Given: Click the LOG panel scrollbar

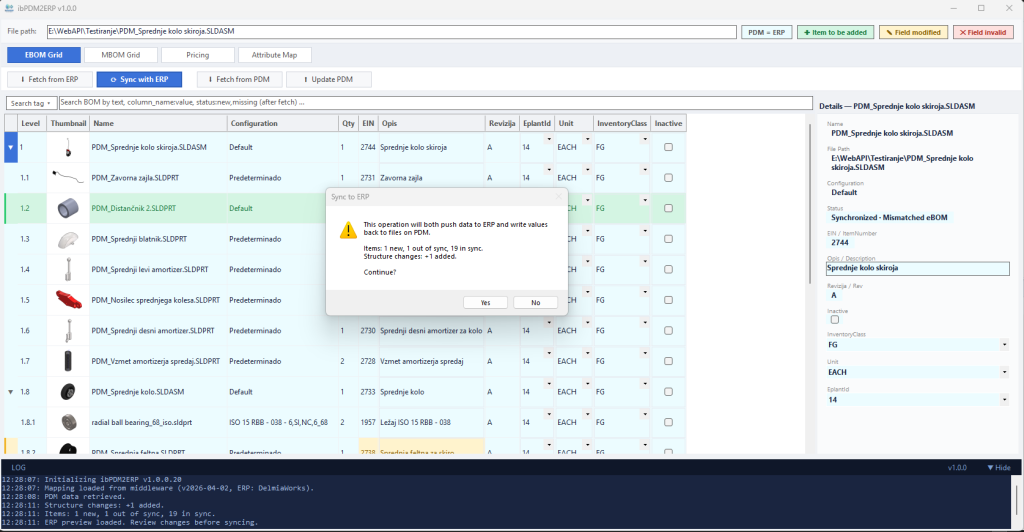Looking at the screenshot, I should pos(1016,501).
